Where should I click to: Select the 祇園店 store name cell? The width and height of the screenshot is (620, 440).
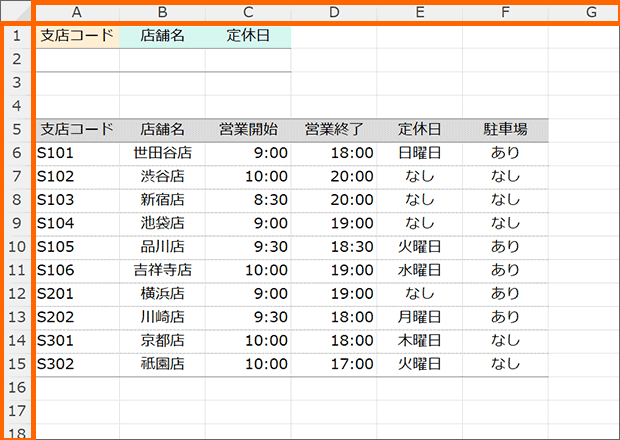point(163,363)
